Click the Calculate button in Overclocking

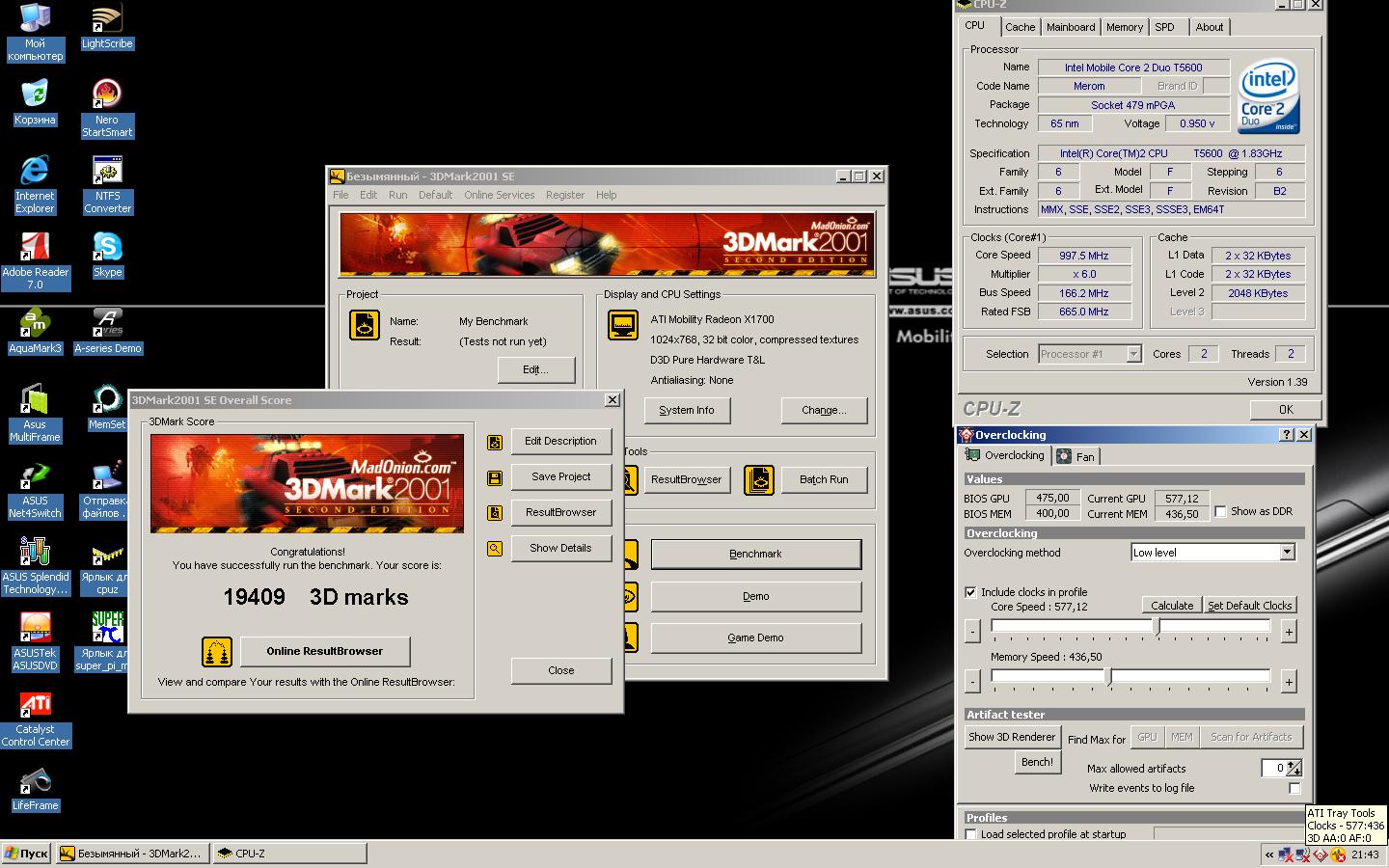click(x=1172, y=606)
